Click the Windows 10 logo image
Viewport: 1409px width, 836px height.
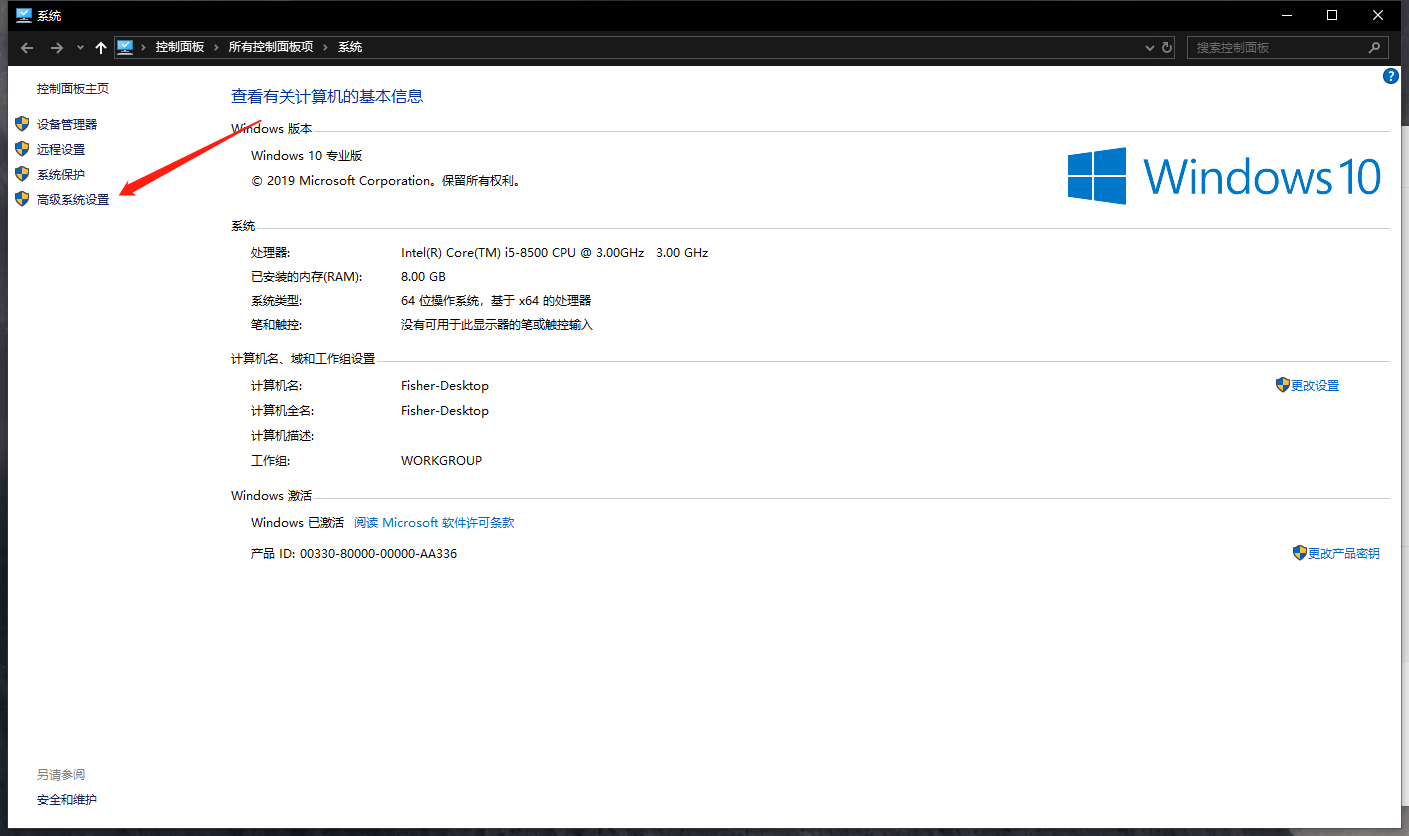1224,177
